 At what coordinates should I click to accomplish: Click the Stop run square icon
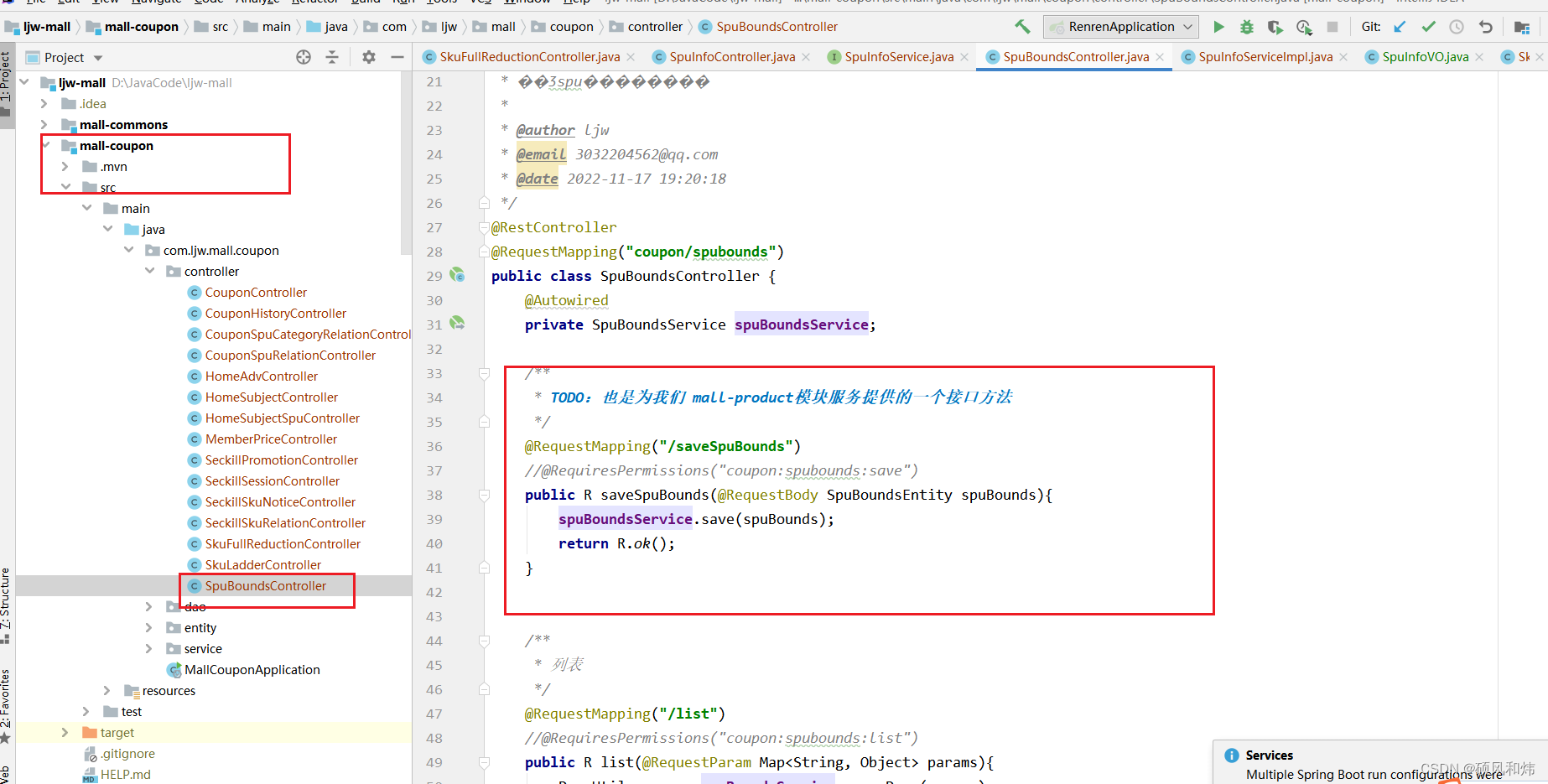click(x=1332, y=27)
